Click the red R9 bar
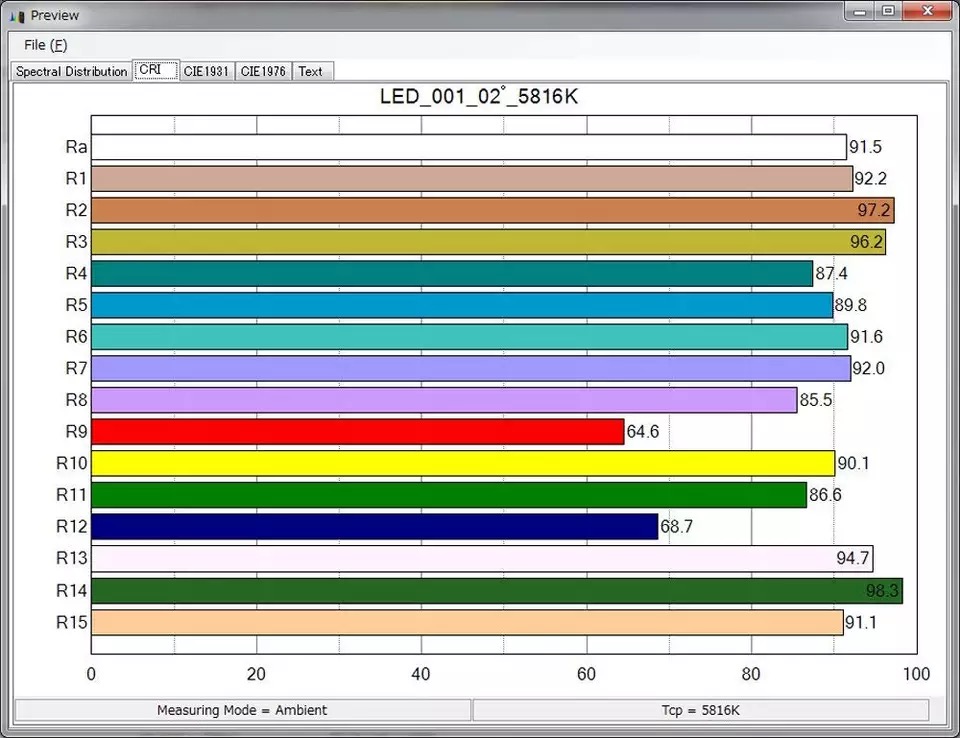The height and width of the screenshot is (738, 960). (x=357, y=432)
